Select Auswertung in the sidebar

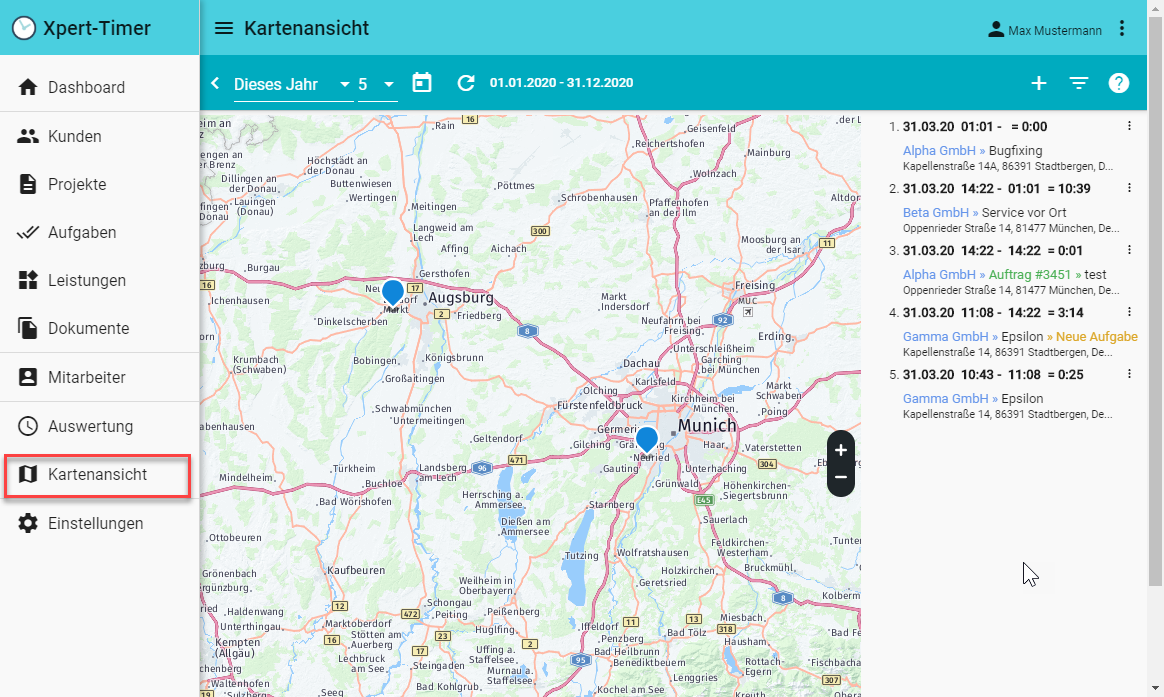click(x=90, y=426)
